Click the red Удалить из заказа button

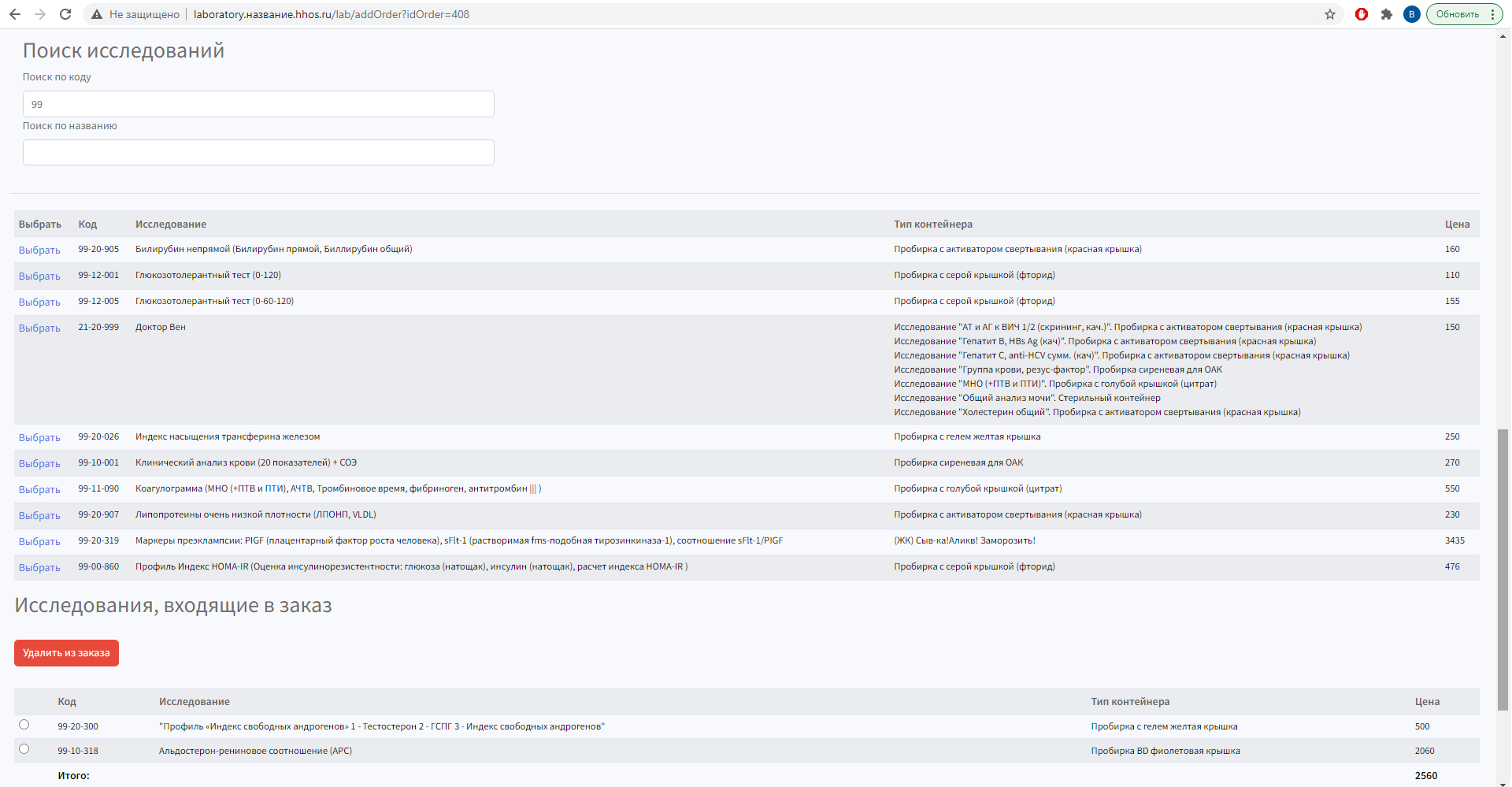(x=66, y=653)
